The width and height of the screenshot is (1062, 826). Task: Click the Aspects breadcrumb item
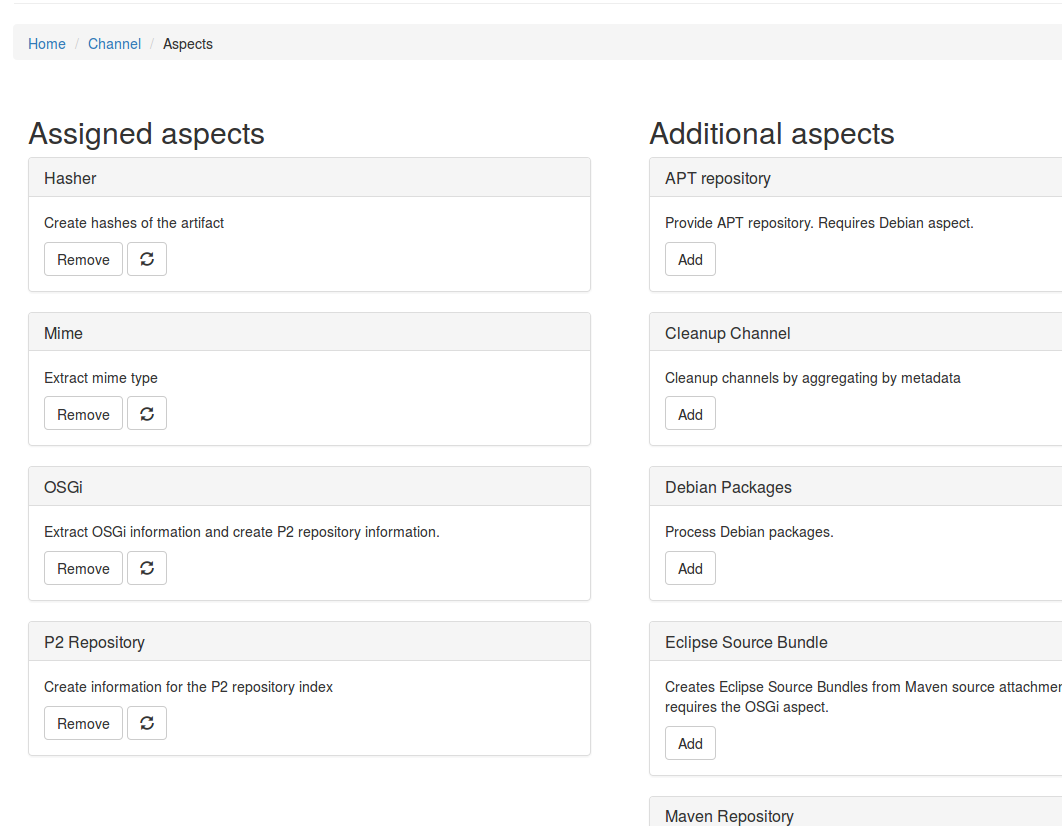(188, 44)
